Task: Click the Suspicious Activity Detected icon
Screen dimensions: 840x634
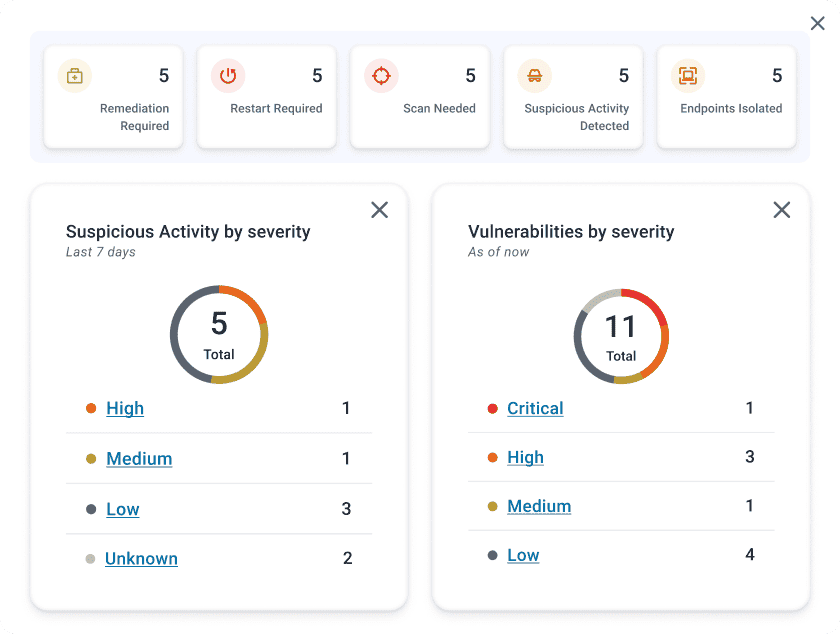Action: (x=535, y=76)
